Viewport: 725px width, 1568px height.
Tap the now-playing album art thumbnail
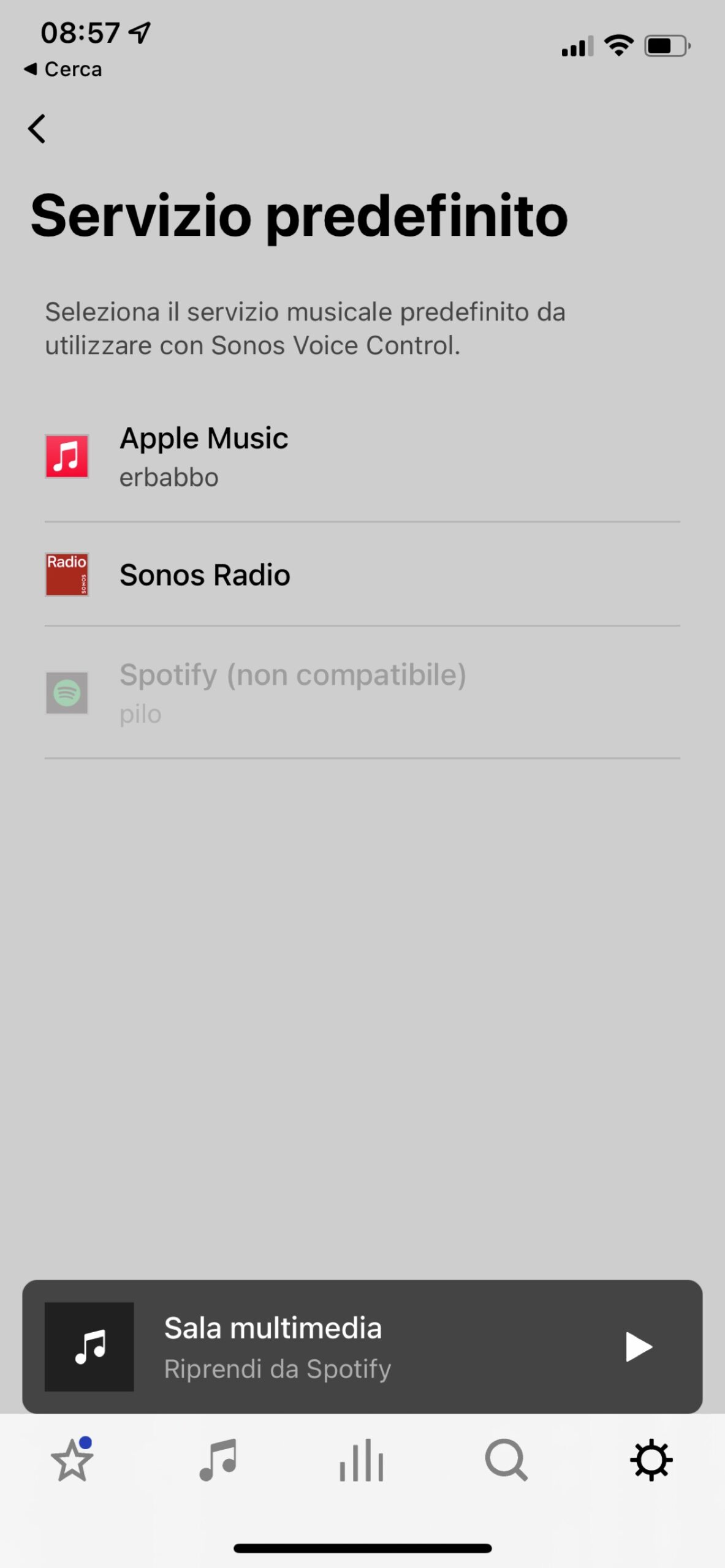pyautogui.click(x=89, y=1347)
